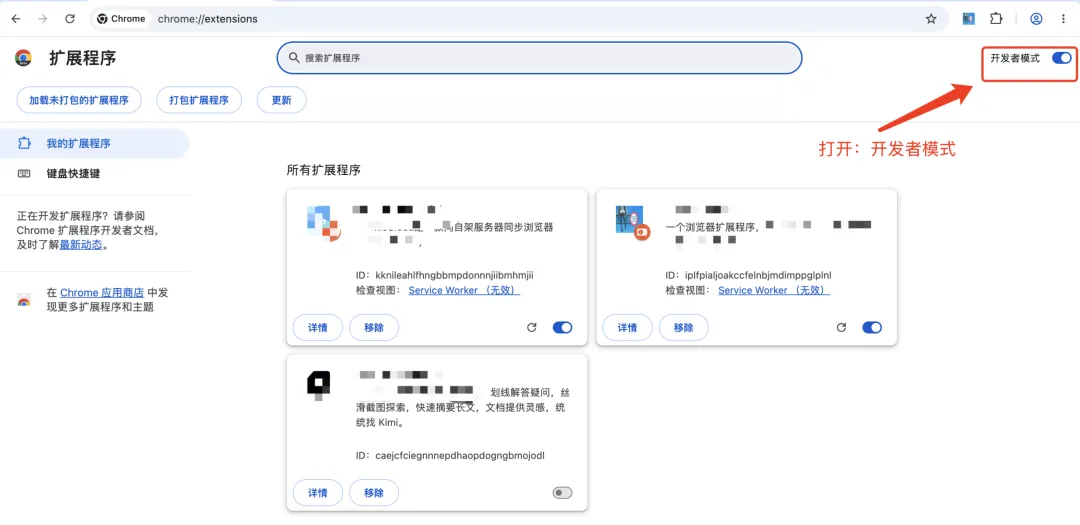The width and height of the screenshot is (1080, 525).
Task: Bookmark this page with the star icon
Action: click(931, 19)
